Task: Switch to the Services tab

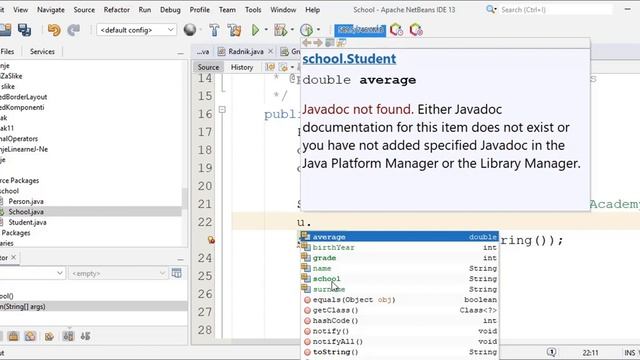Action: [x=42, y=51]
